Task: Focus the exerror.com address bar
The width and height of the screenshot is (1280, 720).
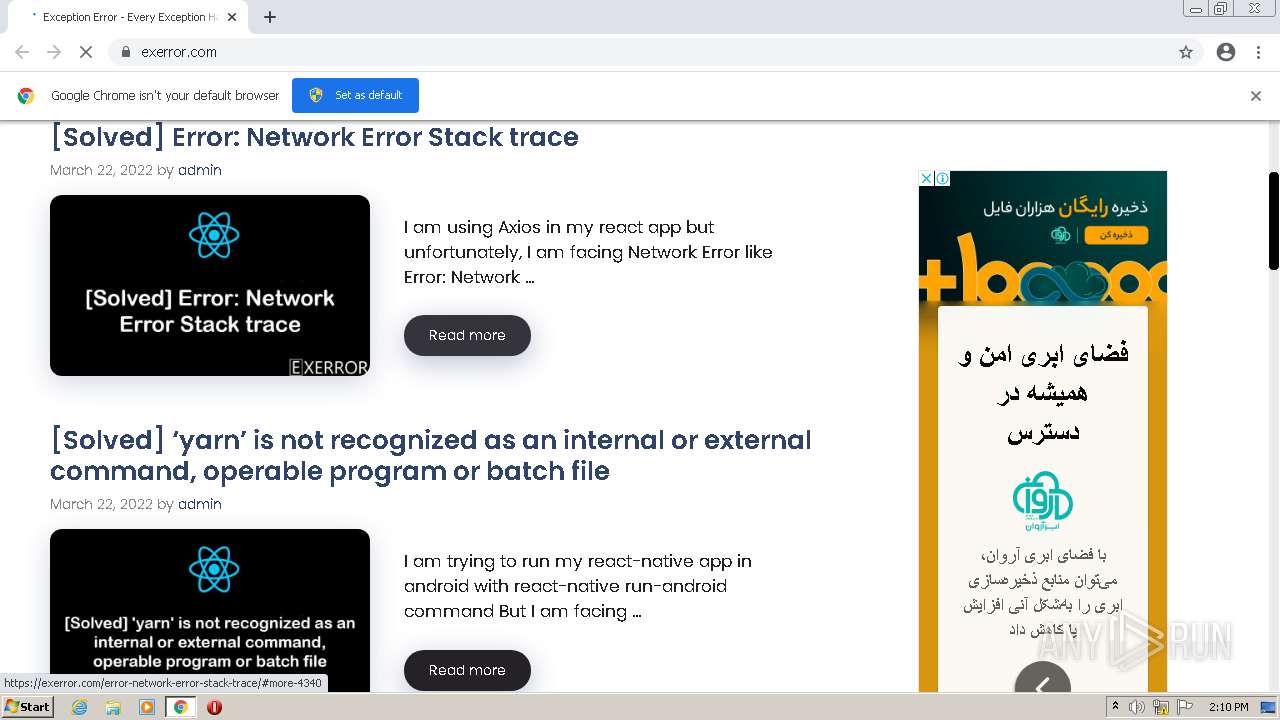Action: tap(640, 52)
